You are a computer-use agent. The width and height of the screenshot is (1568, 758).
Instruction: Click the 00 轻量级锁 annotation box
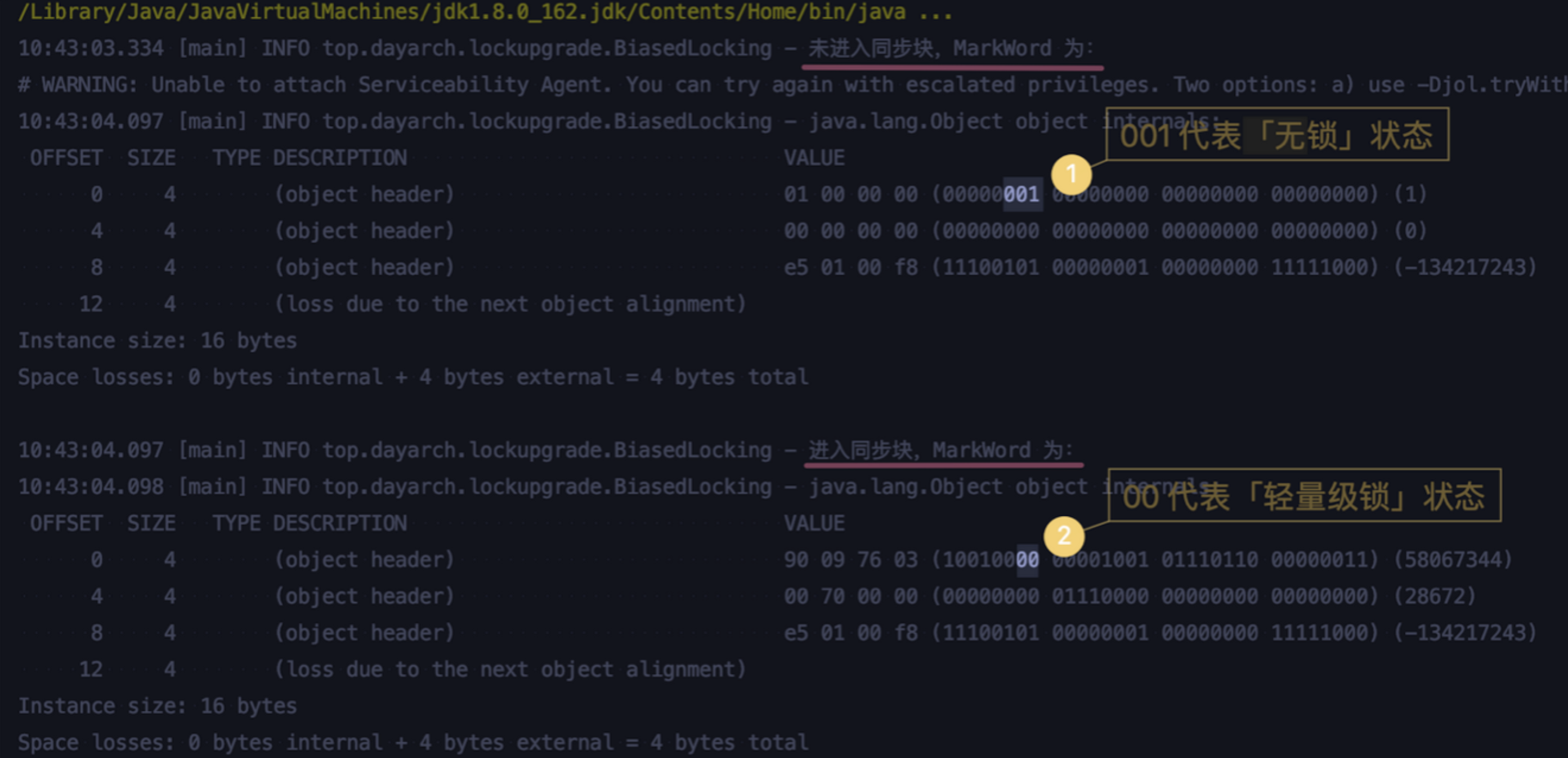(x=1305, y=496)
